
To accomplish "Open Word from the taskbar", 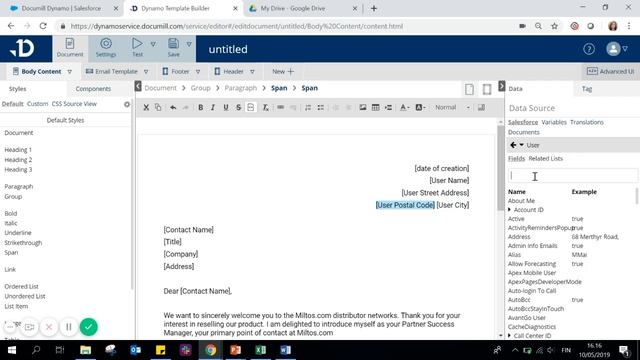I will 285,350.
